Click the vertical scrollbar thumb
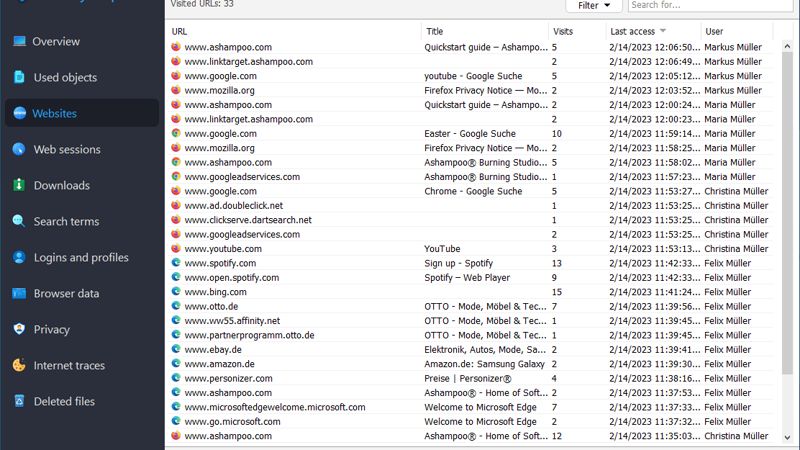 (x=787, y=213)
